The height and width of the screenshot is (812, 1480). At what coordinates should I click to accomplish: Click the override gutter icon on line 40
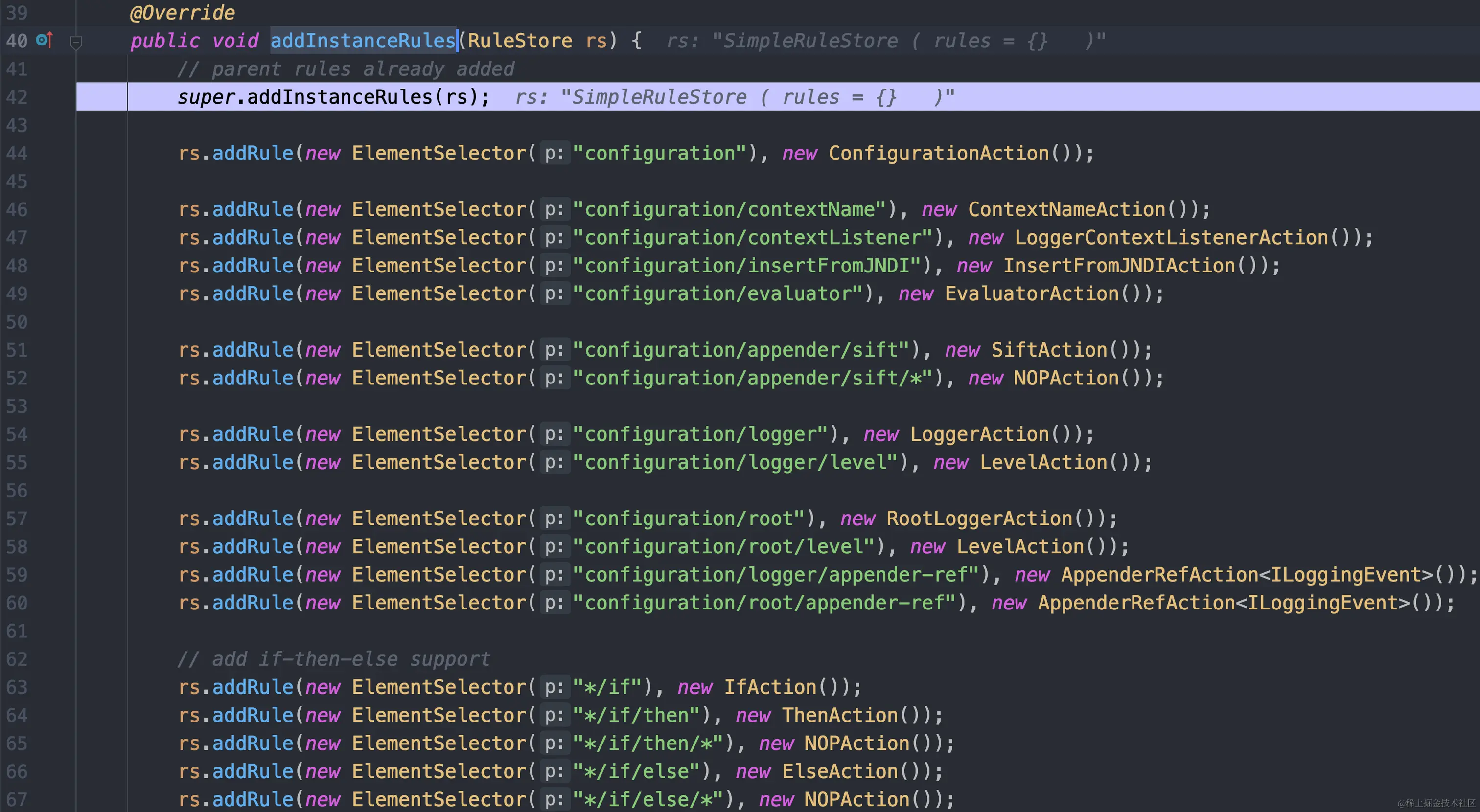point(45,40)
